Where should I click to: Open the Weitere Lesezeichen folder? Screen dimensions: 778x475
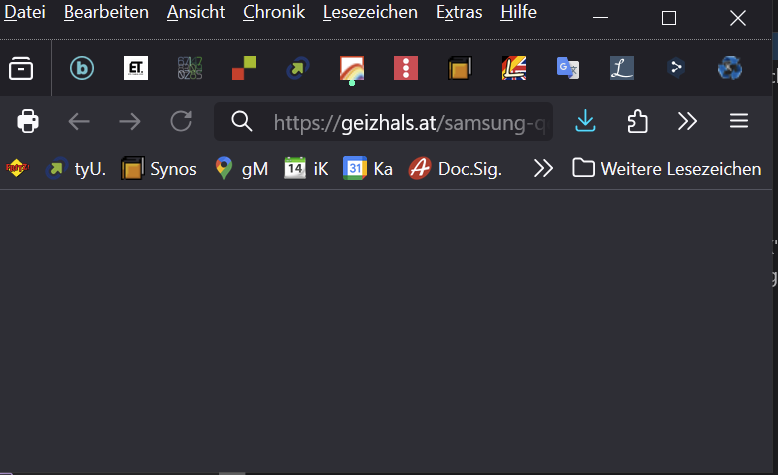tap(666, 169)
